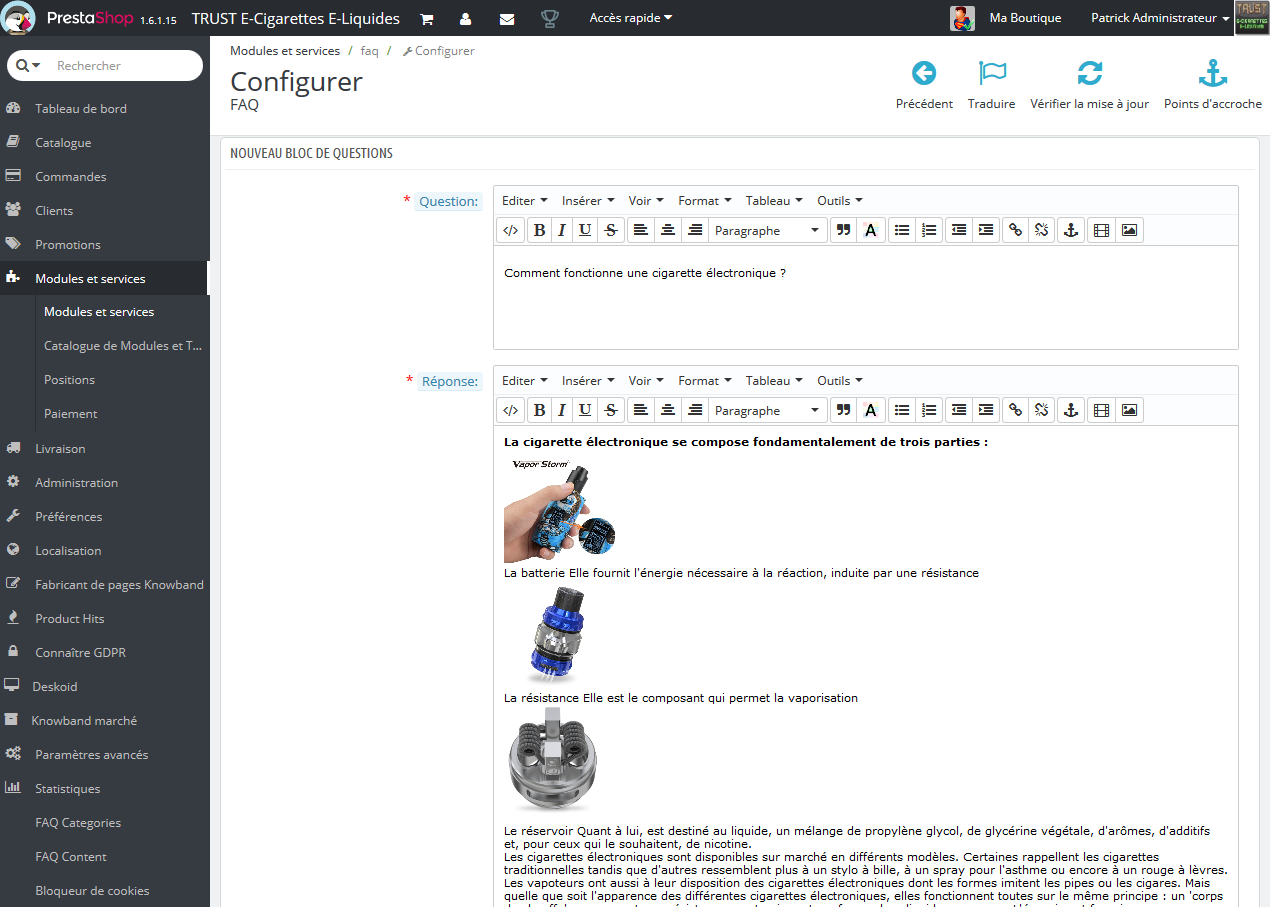The height and width of the screenshot is (907, 1270).
Task: Open Paragraphe format dropdown in Question editor
Action: pos(767,230)
